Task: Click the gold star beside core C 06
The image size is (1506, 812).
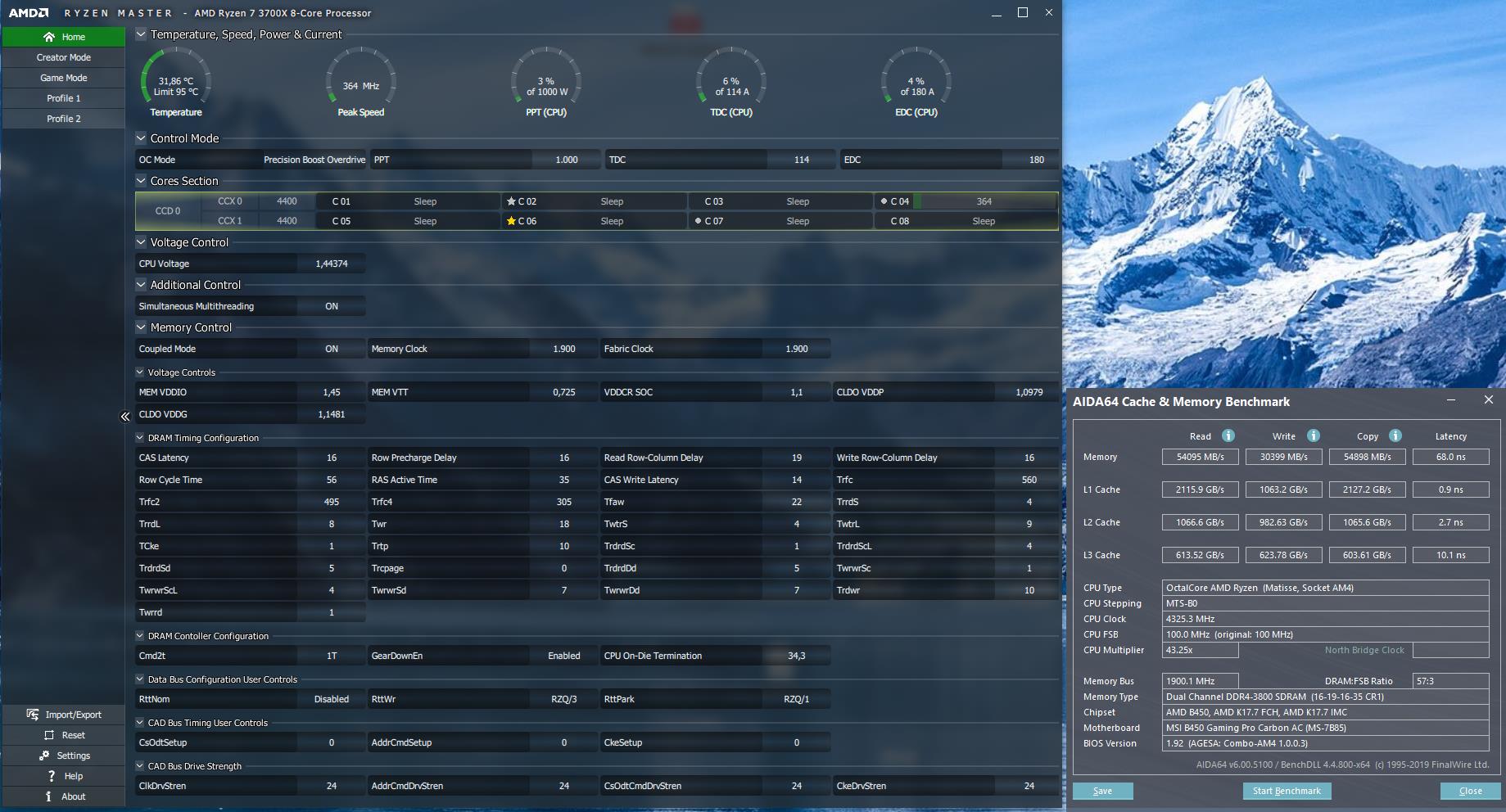Action: (511, 221)
